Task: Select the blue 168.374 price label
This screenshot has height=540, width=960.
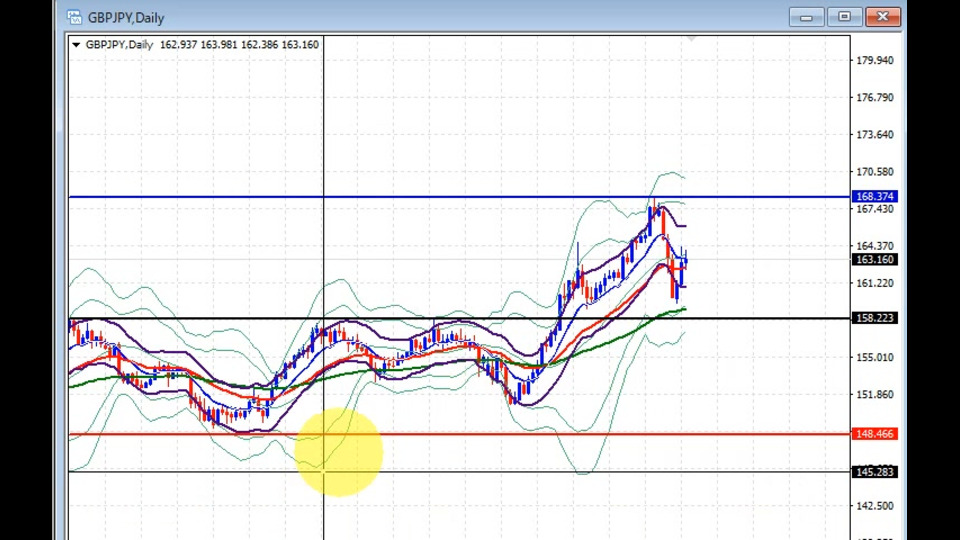Action: pyautogui.click(x=875, y=197)
